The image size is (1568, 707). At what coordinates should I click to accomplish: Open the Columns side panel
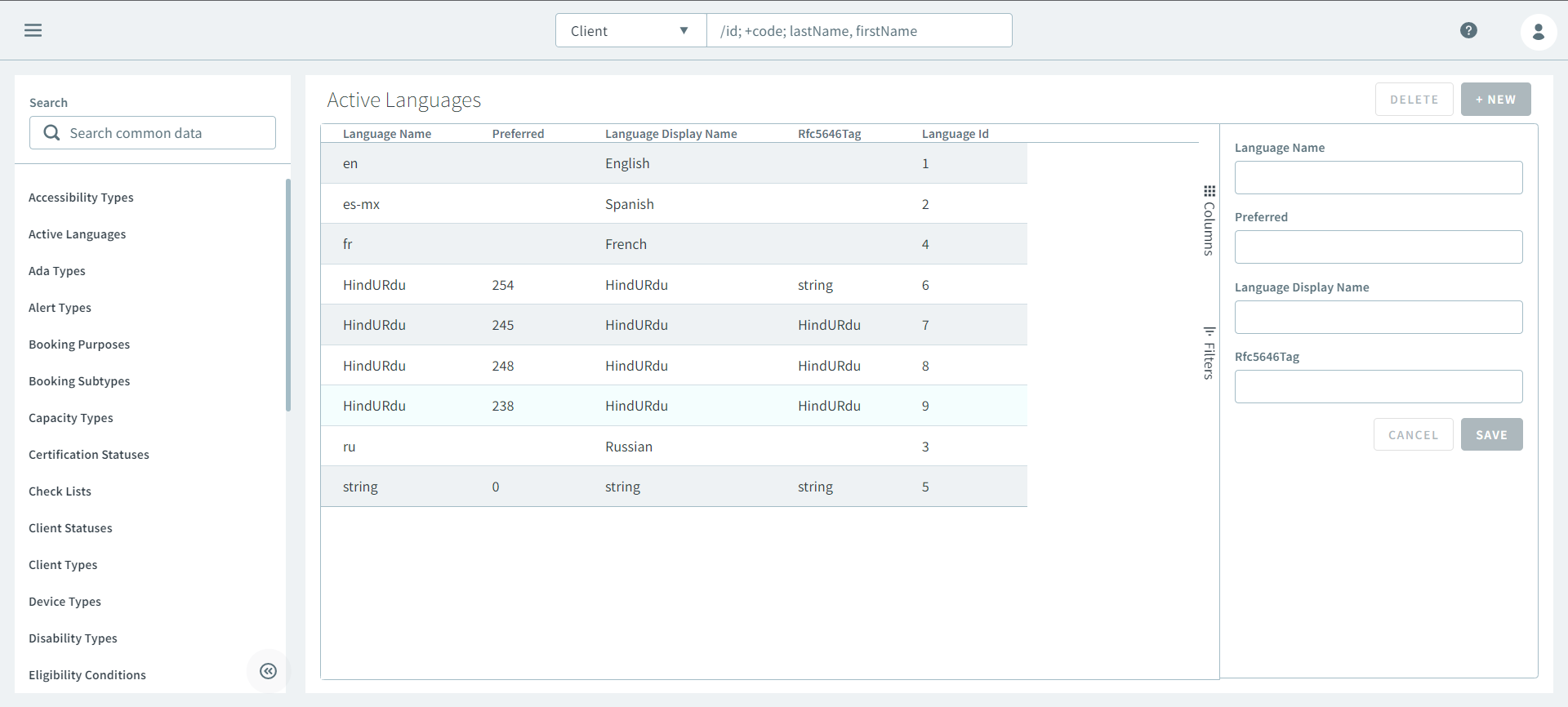pos(1209,220)
